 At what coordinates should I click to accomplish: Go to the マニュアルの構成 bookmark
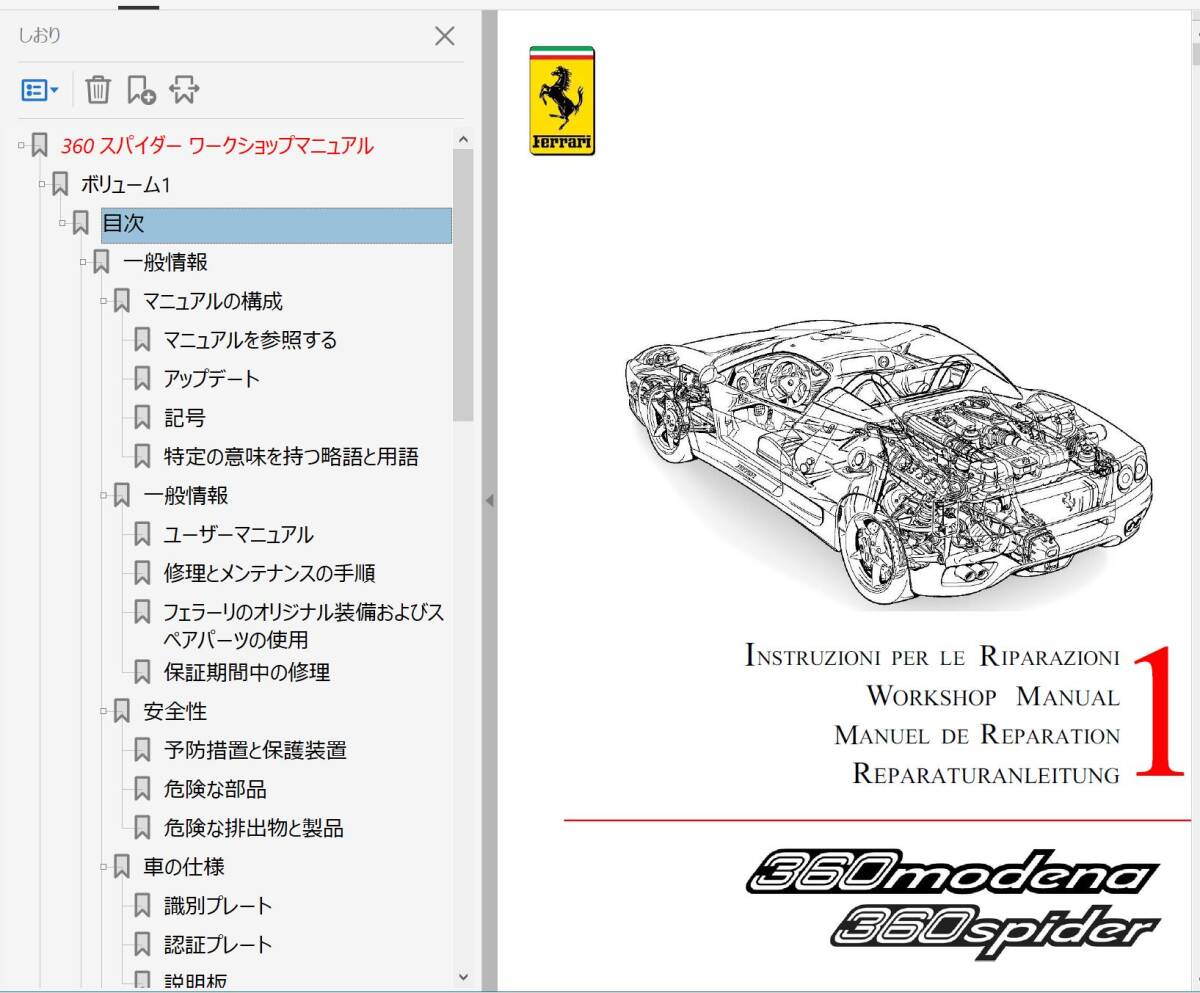point(213,301)
